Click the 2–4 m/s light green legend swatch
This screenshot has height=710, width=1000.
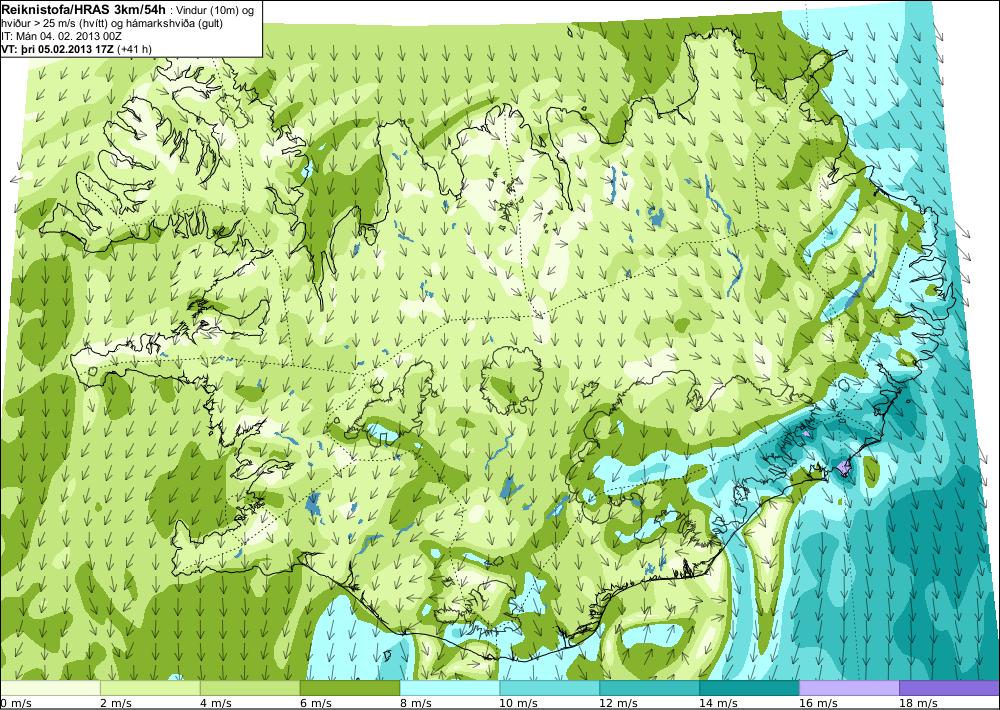click(151, 688)
